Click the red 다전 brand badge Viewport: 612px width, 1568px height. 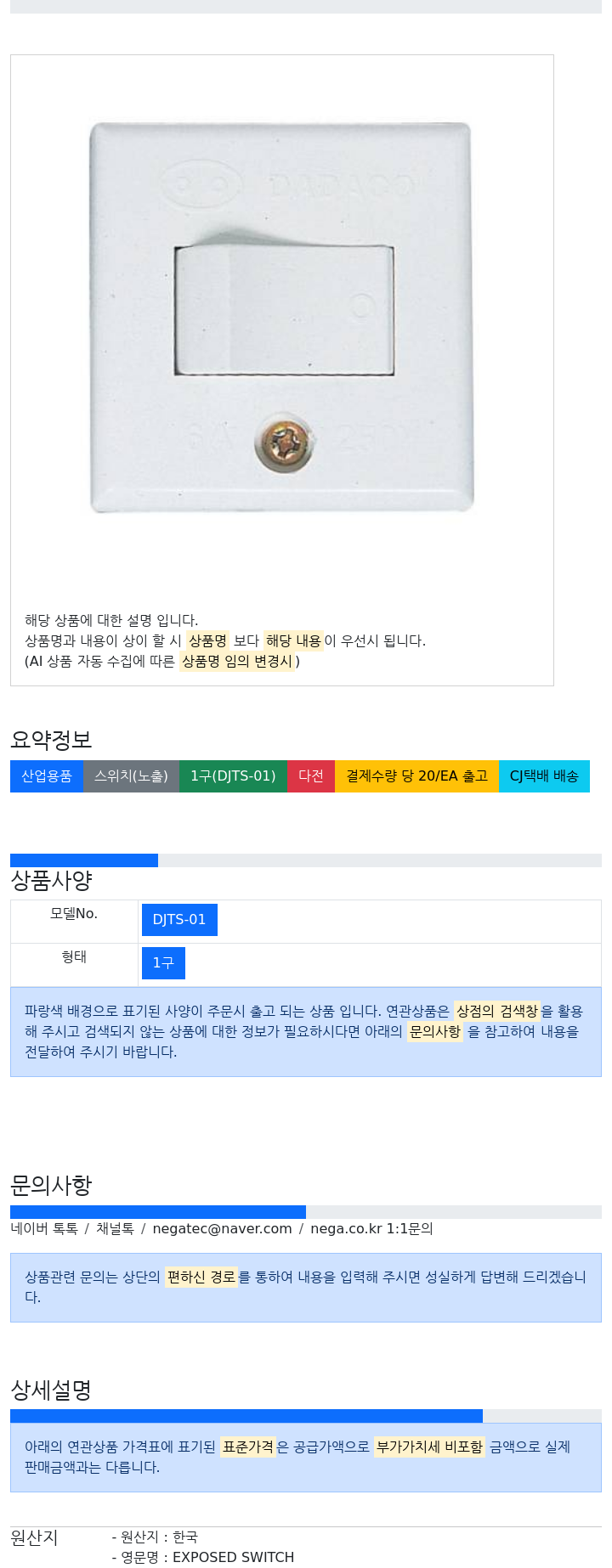[x=311, y=776]
